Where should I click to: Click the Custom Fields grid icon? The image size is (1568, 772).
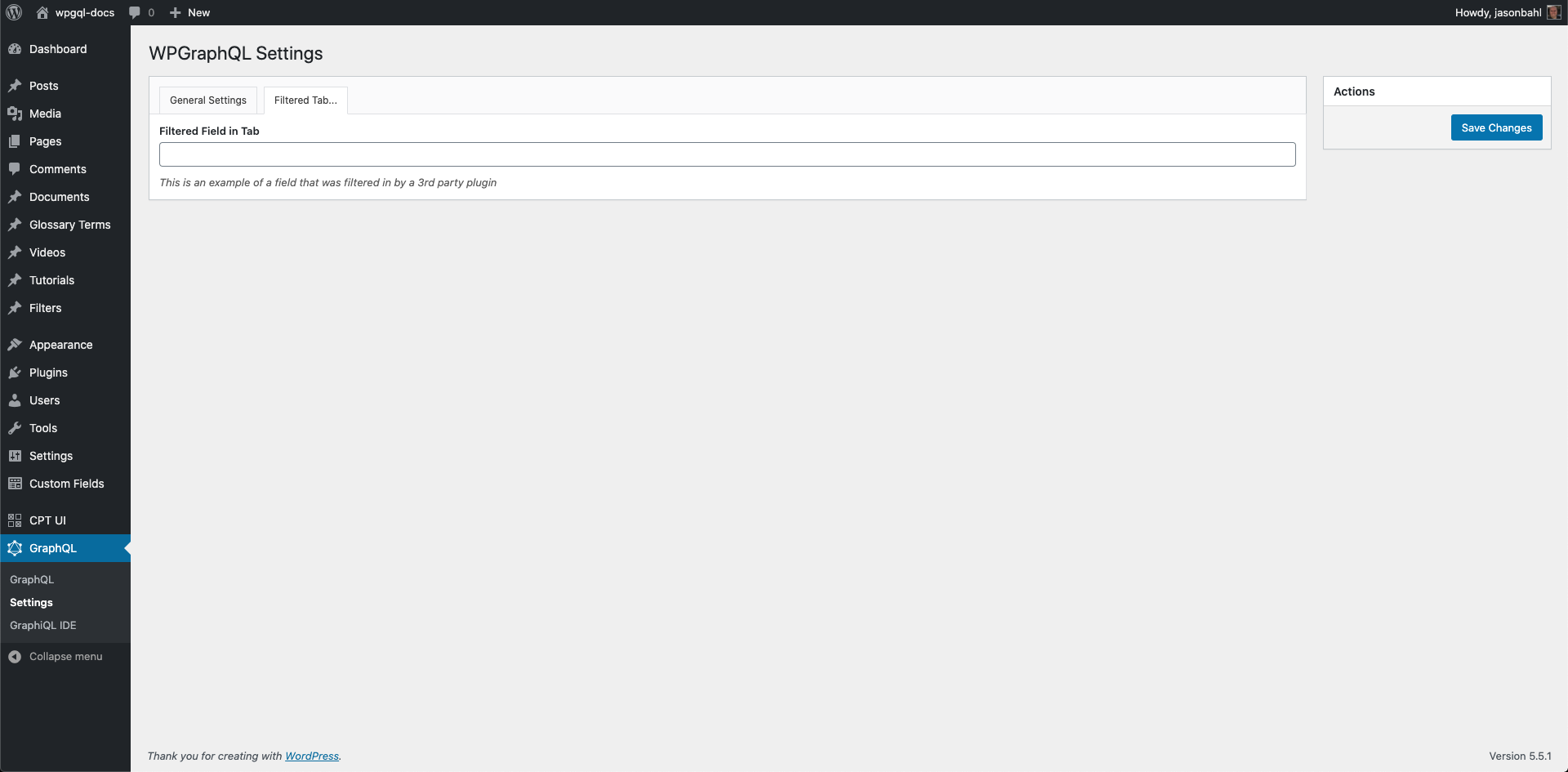tap(15, 484)
